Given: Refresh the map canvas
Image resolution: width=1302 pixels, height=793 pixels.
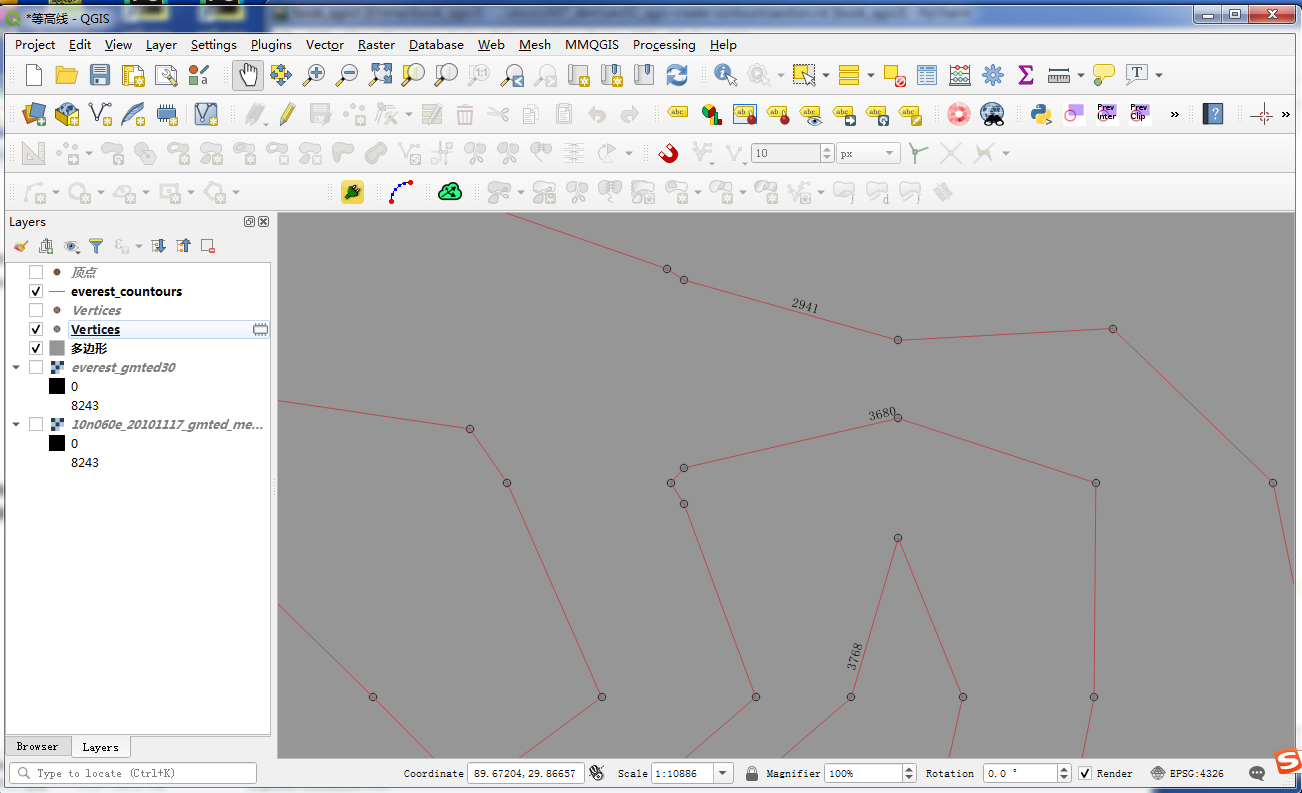Looking at the screenshot, I should click(677, 75).
